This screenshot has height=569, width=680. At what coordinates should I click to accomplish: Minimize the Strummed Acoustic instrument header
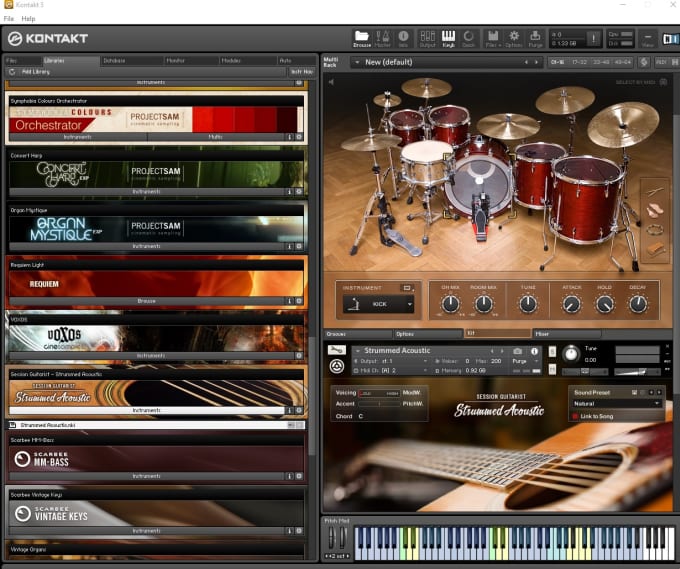[667, 354]
